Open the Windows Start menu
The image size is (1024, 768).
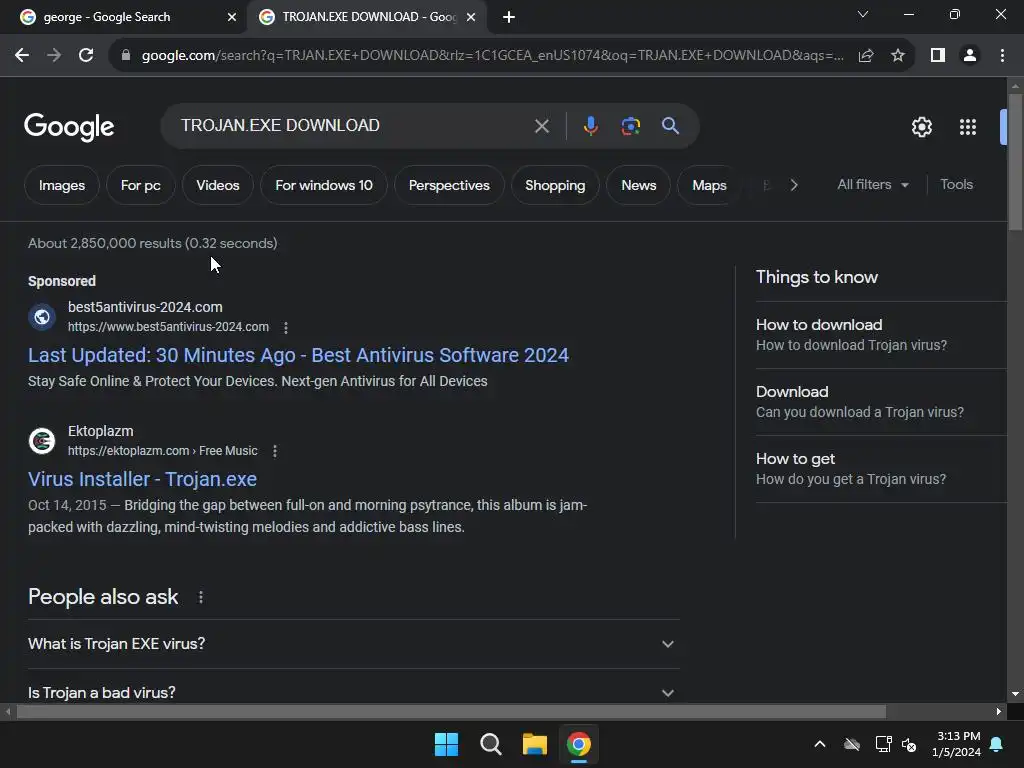tap(446, 744)
